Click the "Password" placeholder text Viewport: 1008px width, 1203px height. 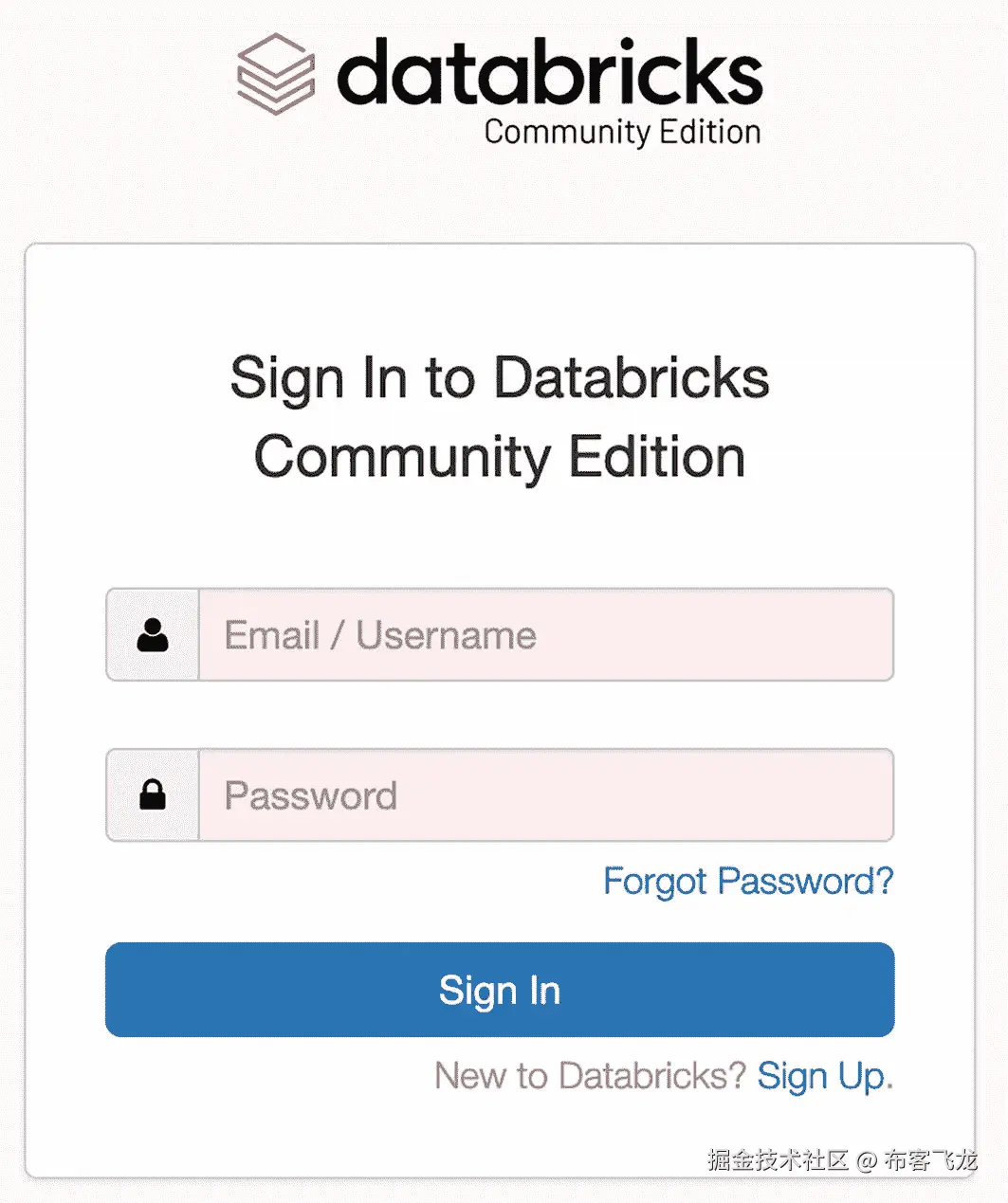click(x=310, y=795)
